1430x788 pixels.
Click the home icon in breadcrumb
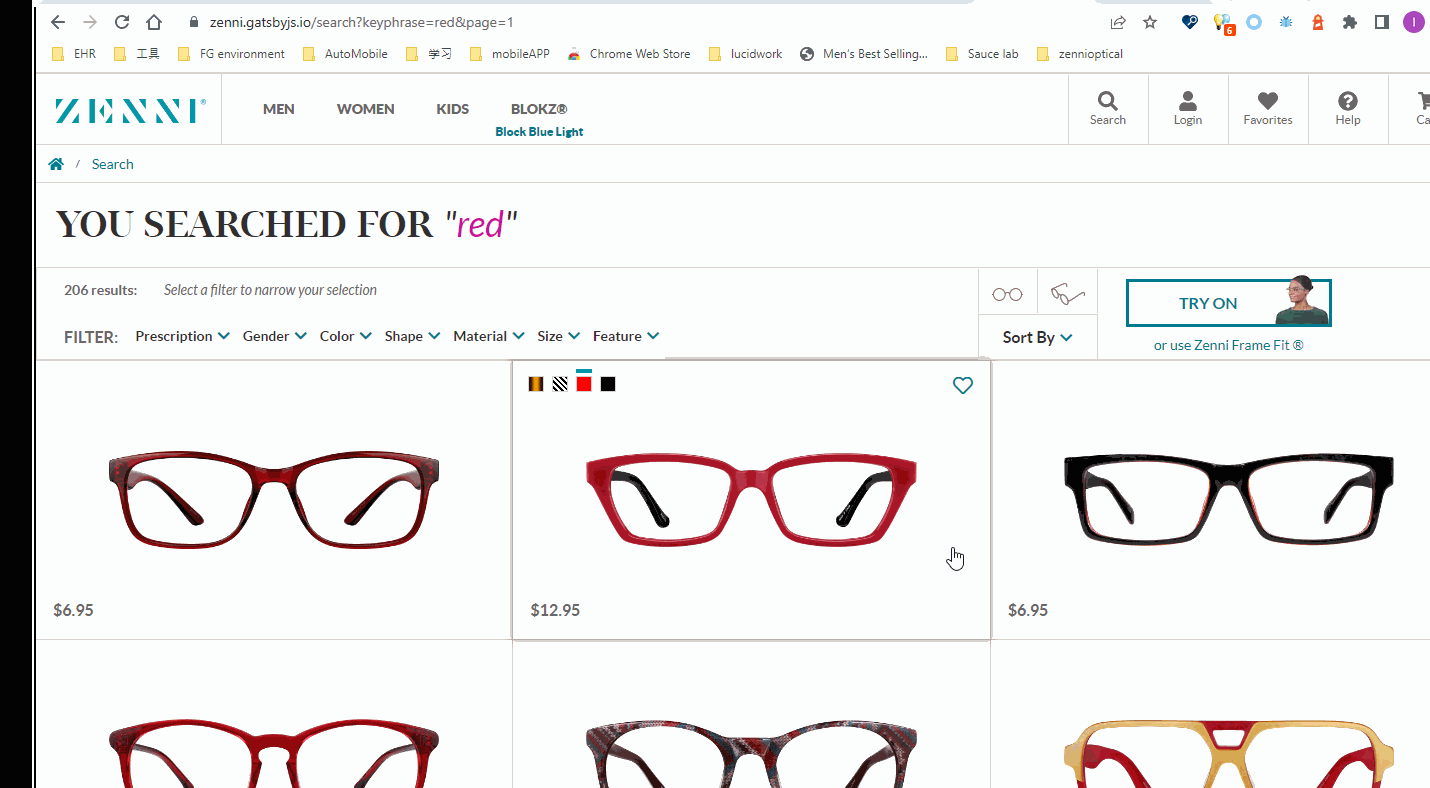[56, 164]
